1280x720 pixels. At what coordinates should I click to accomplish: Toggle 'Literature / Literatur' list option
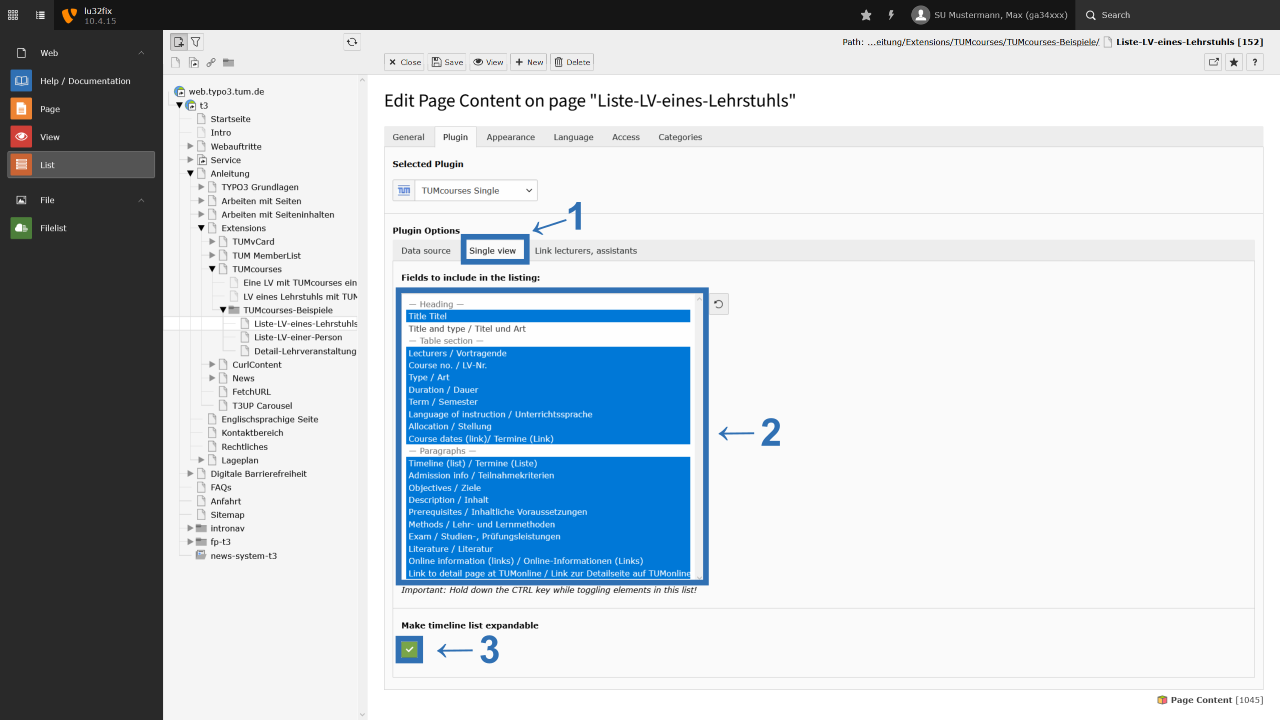[x=548, y=549]
